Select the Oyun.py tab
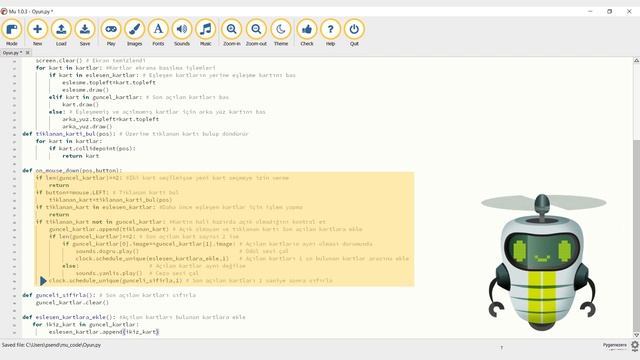The image size is (640, 360). click(x=11, y=53)
